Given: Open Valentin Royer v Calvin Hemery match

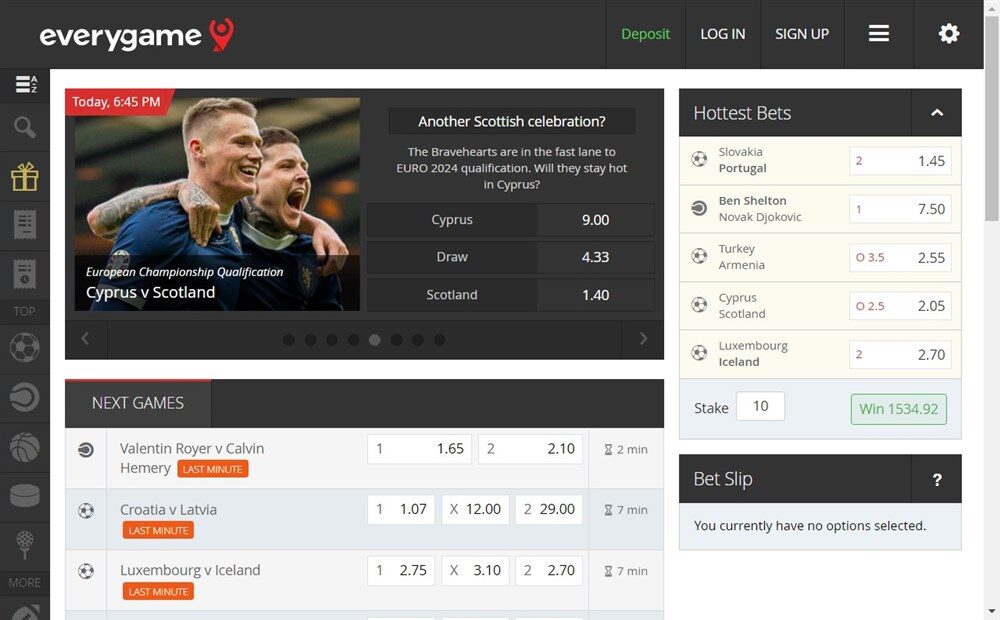Looking at the screenshot, I should point(192,457).
